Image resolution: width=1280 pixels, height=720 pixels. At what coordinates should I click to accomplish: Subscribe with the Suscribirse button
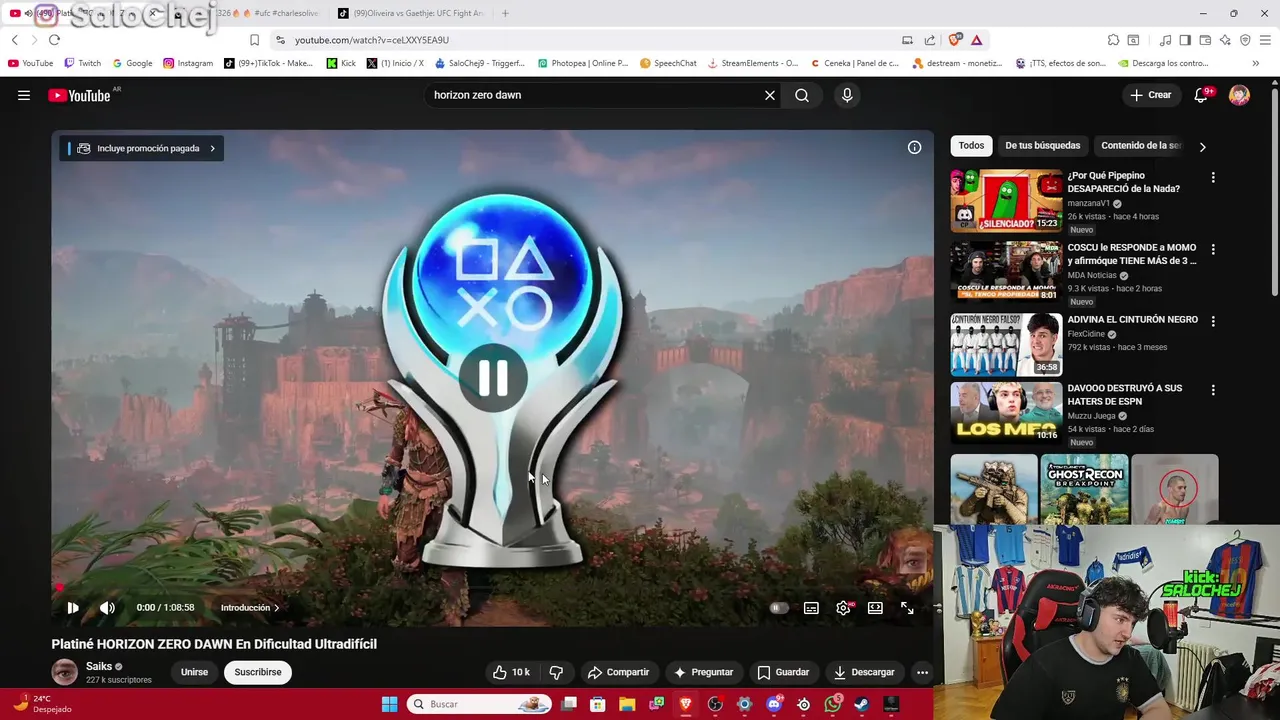(258, 672)
